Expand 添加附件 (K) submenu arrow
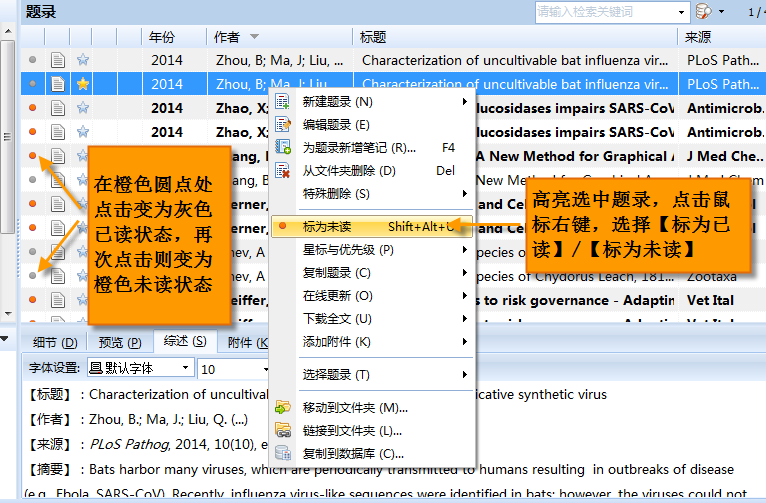The height and width of the screenshot is (503, 766). [x=465, y=341]
